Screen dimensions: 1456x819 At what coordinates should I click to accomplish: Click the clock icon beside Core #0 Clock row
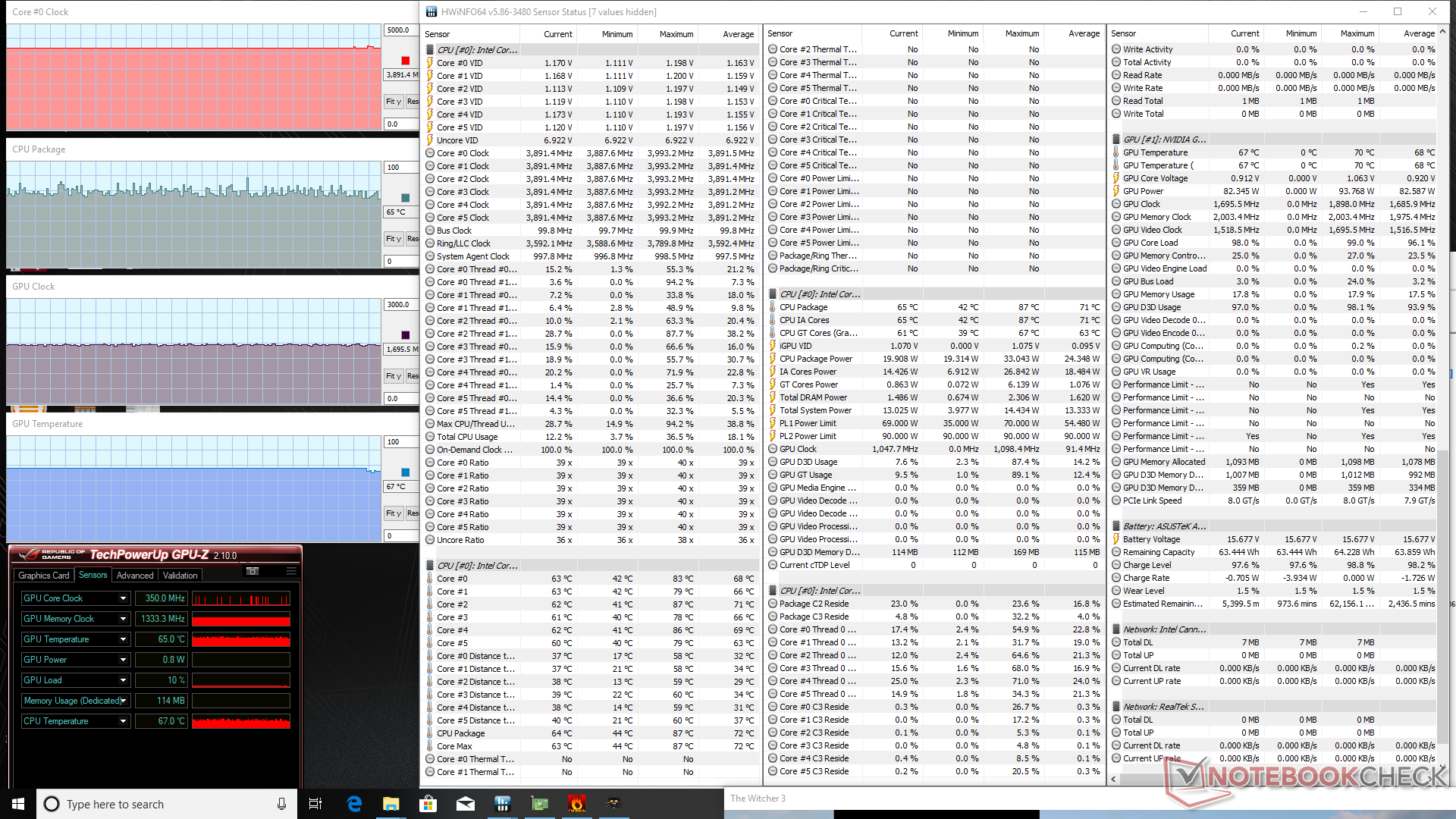(430, 153)
